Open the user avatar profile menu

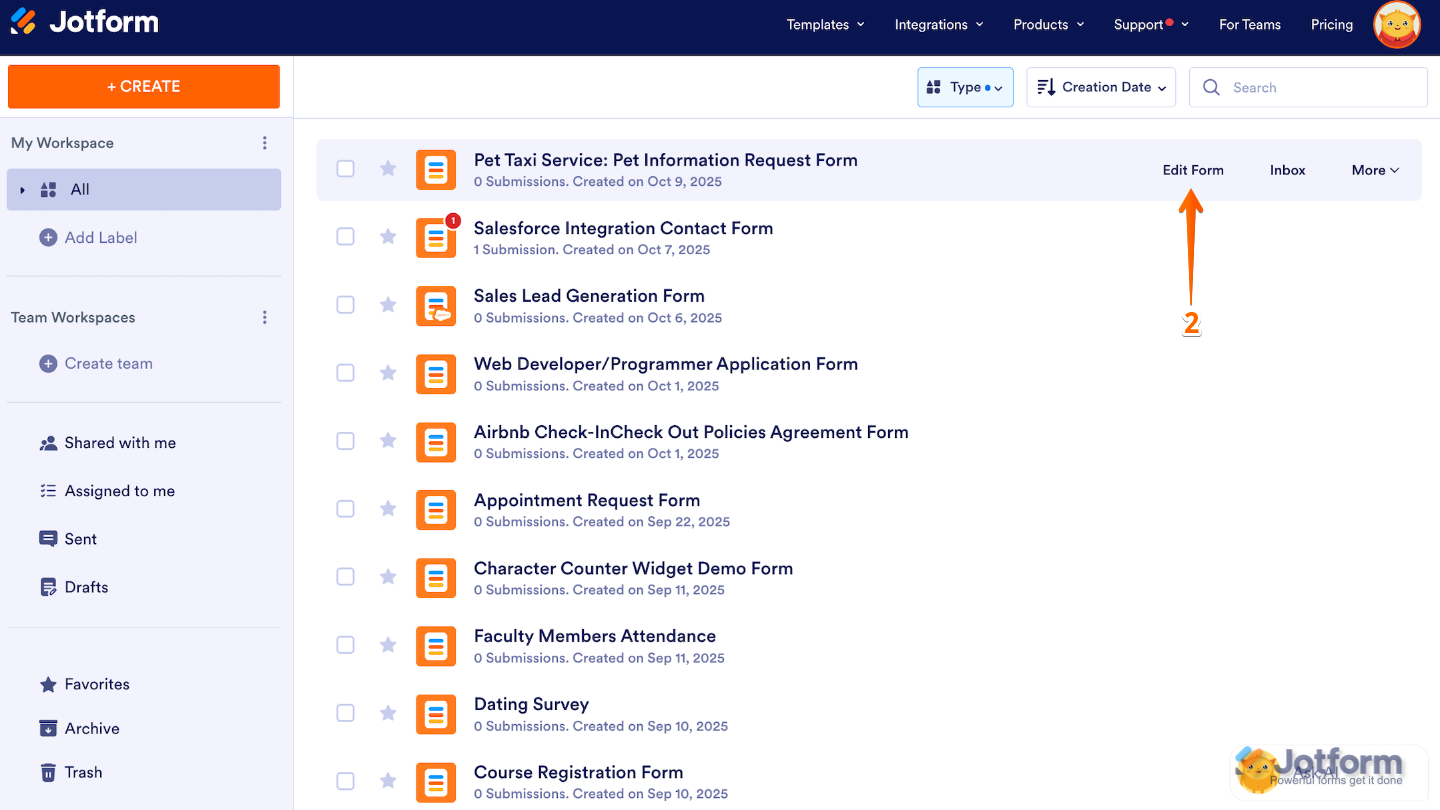click(x=1397, y=25)
